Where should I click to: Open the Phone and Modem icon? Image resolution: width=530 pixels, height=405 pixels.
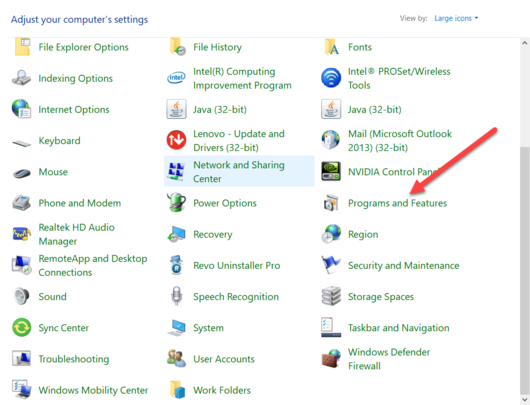[22, 203]
